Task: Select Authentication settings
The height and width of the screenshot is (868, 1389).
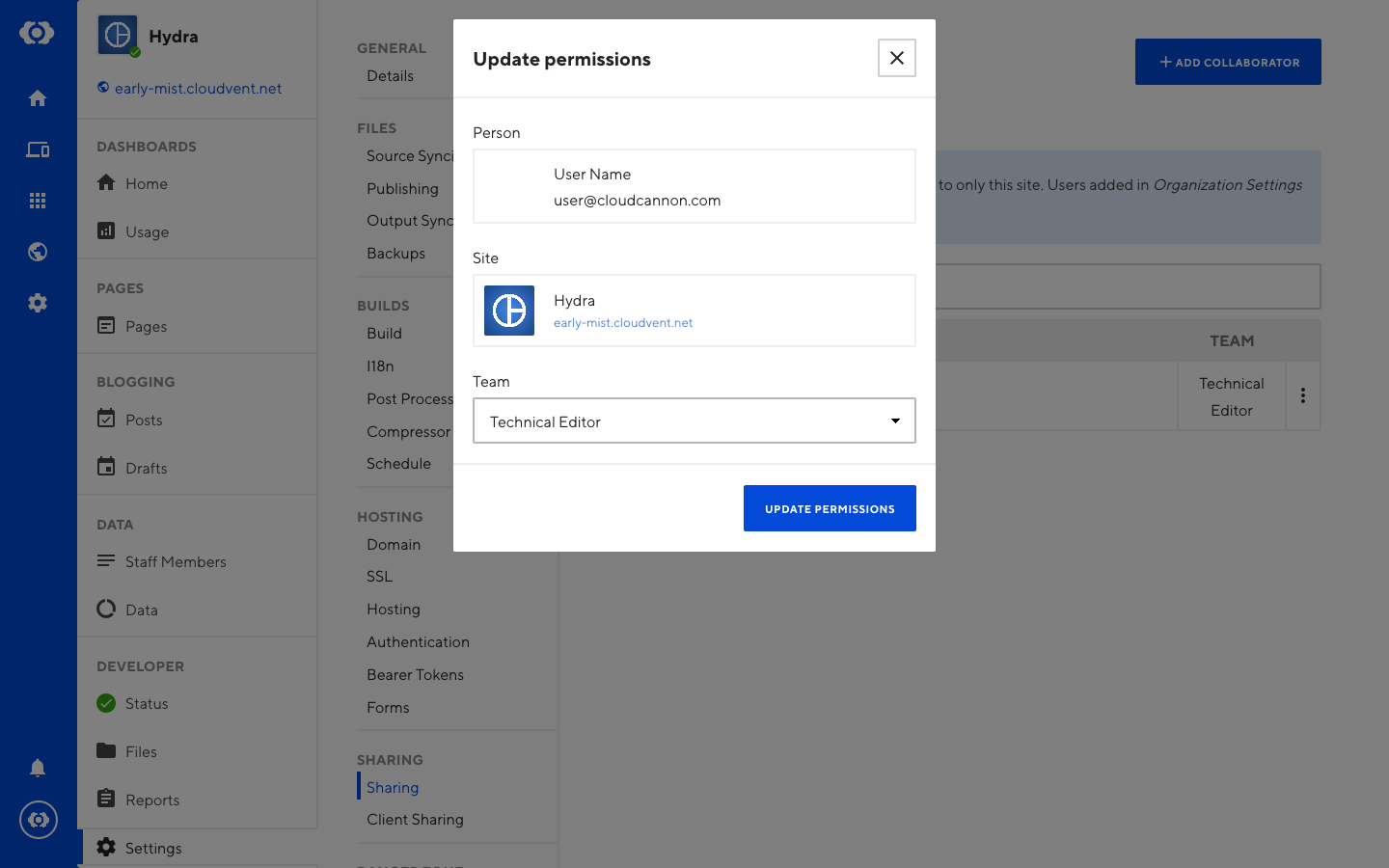Action: pos(418,642)
